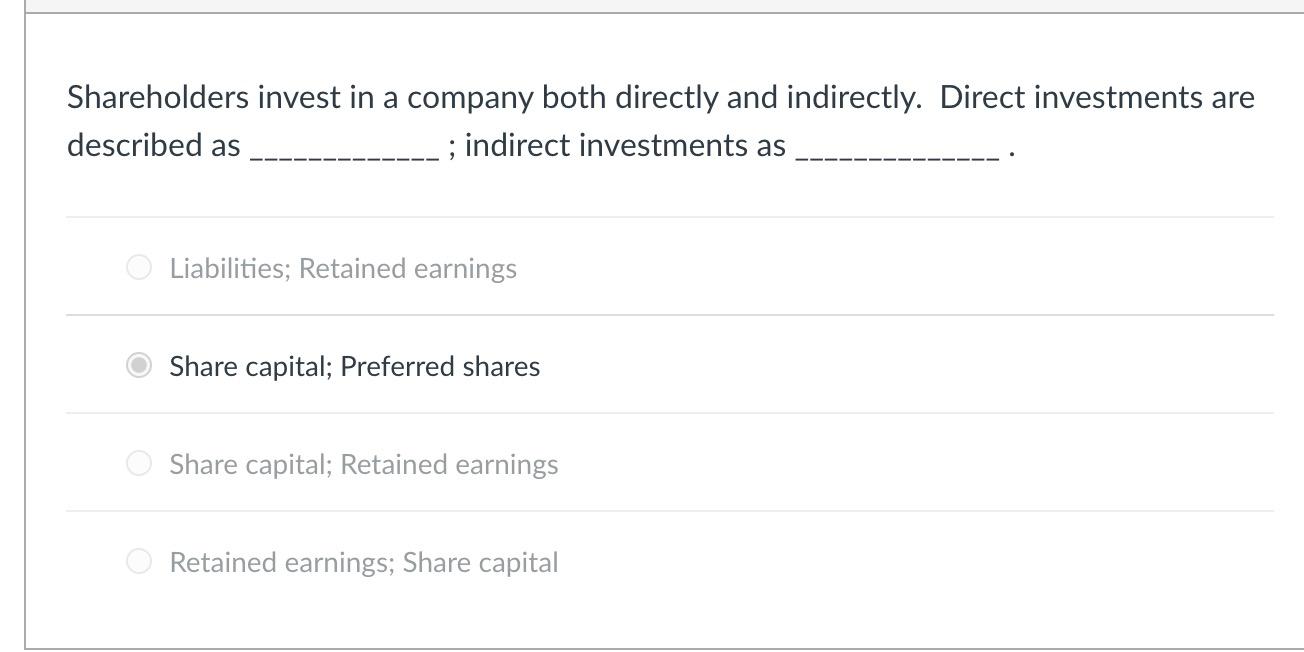Click the radio circle for Share capital; Retained earnings

[139, 463]
